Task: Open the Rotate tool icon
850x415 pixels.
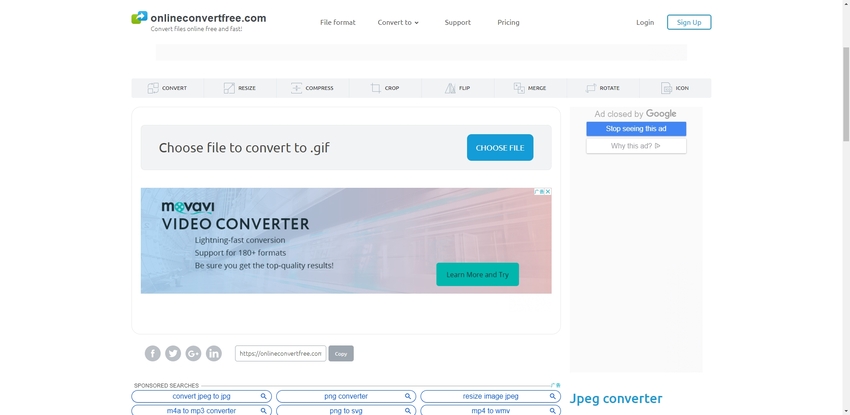Action: (591, 88)
